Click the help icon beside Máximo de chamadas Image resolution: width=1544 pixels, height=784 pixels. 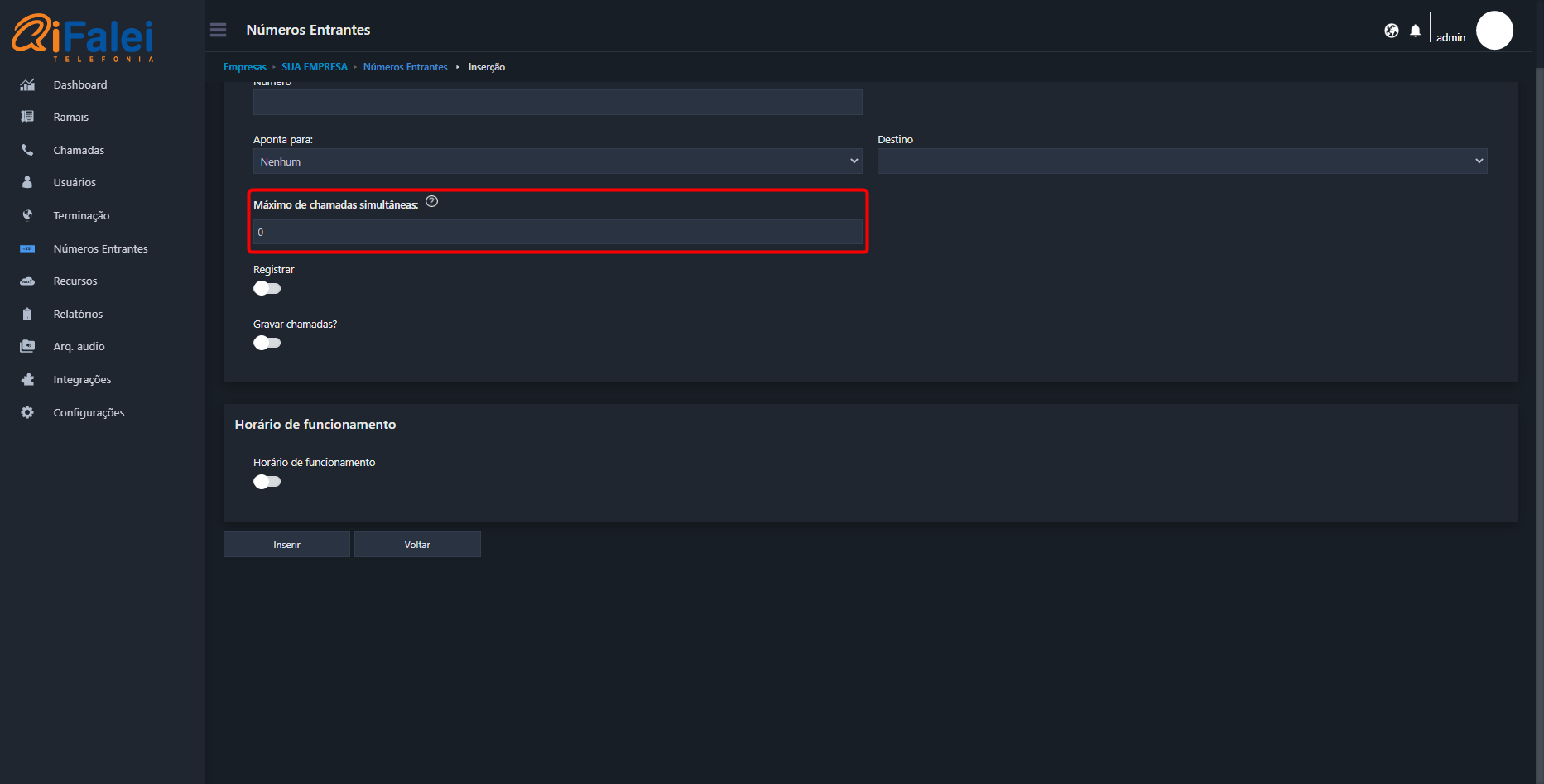click(x=431, y=202)
